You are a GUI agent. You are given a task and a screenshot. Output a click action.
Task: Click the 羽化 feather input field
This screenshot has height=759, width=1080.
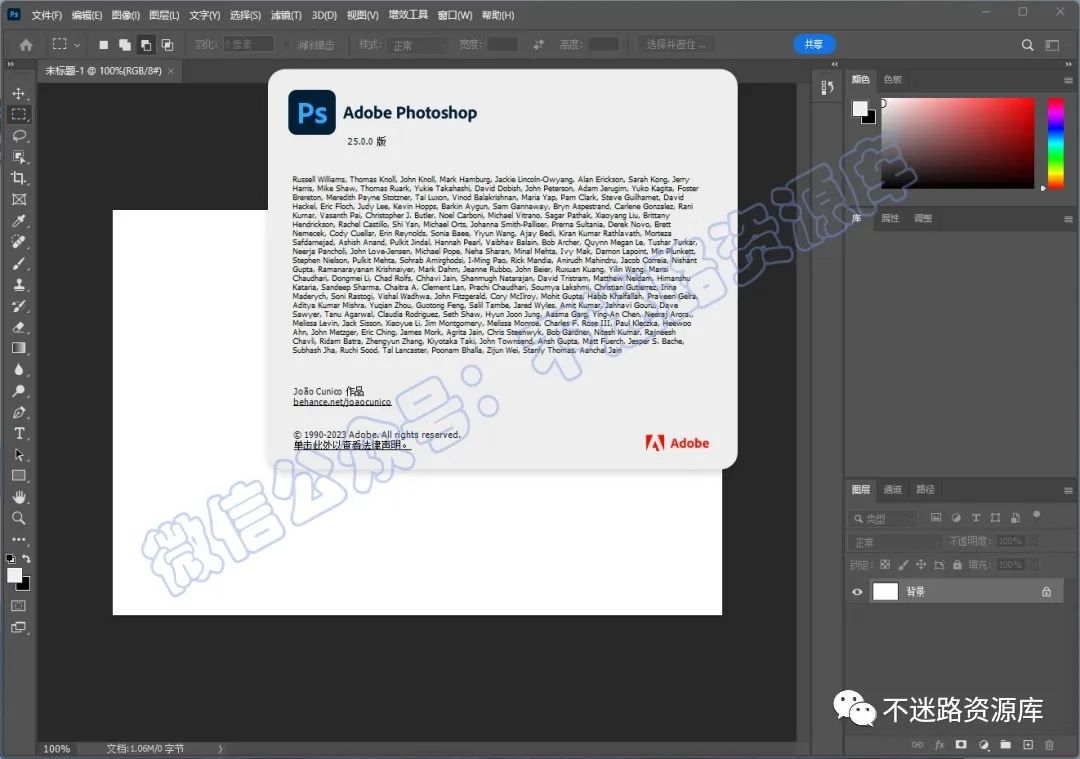pyautogui.click(x=248, y=45)
